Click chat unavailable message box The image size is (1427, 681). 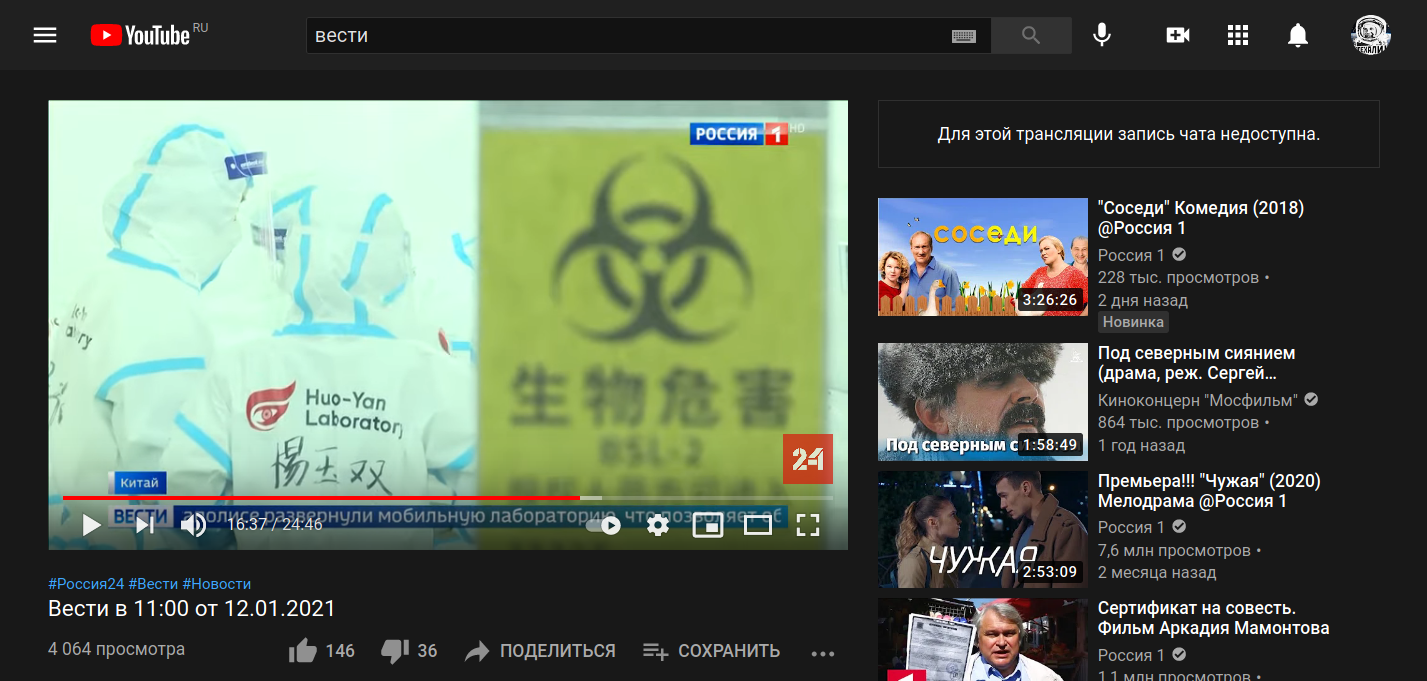click(1129, 134)
